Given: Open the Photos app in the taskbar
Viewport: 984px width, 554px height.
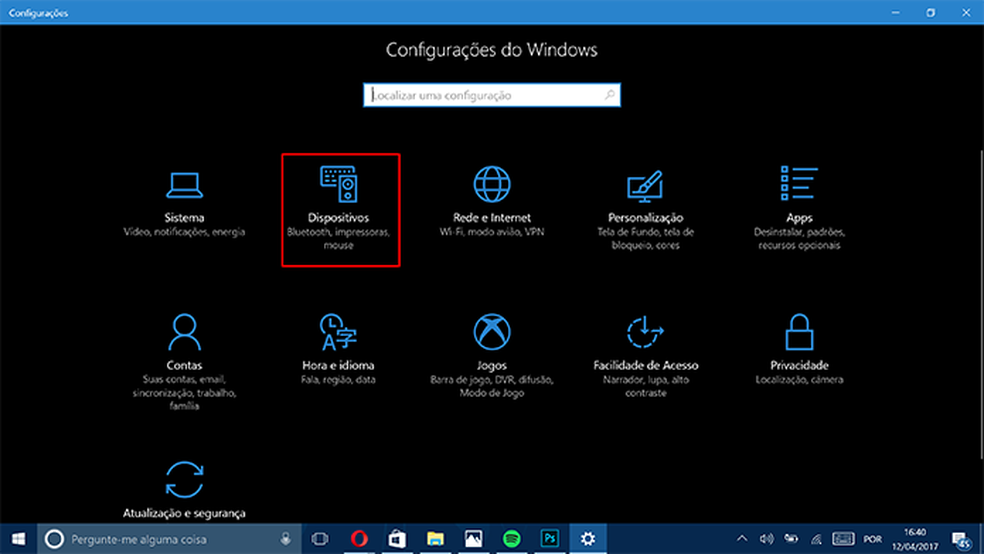Looking at the screenshot, I should click(x=474, y=539).
